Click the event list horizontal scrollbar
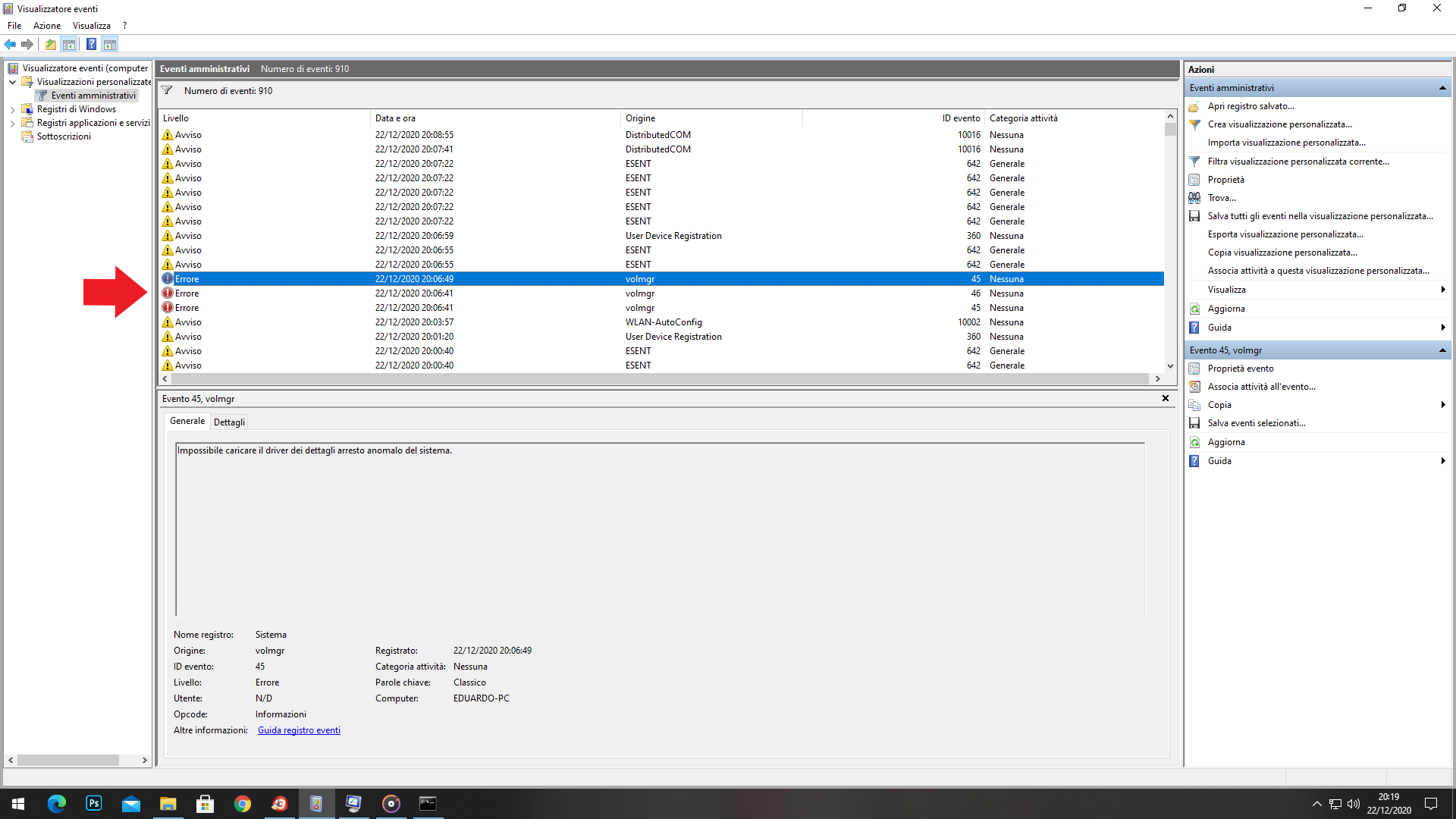 pos(660,378)
